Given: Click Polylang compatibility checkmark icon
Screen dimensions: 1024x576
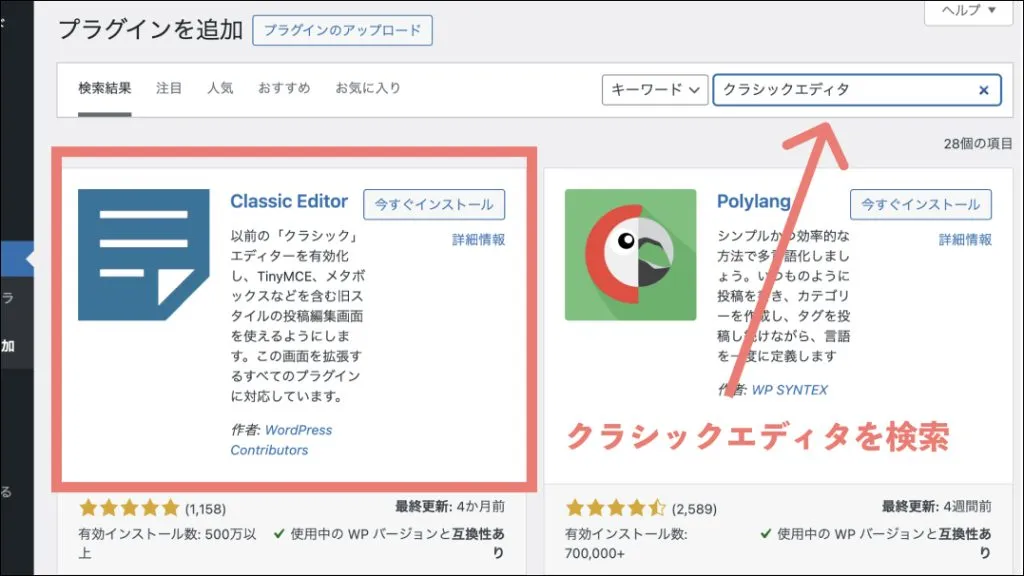Looking at the screenshot, I should point(765,534).
